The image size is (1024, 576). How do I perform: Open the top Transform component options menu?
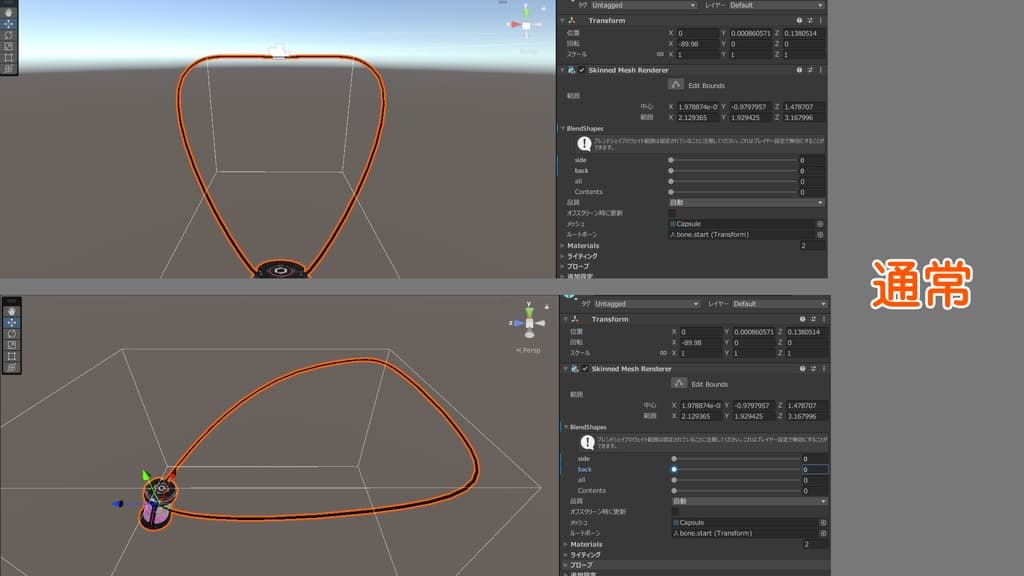click(821, 20)
